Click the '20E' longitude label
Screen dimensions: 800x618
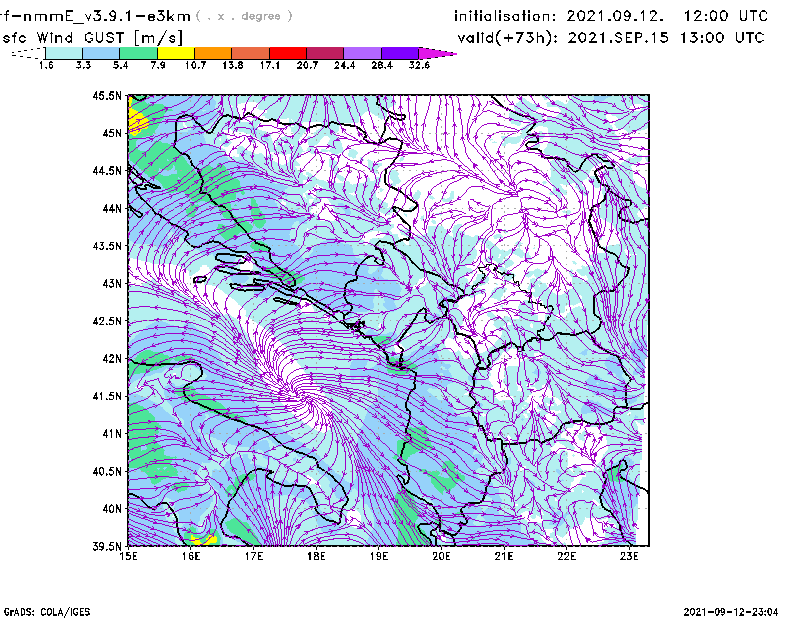pos(441,556)
